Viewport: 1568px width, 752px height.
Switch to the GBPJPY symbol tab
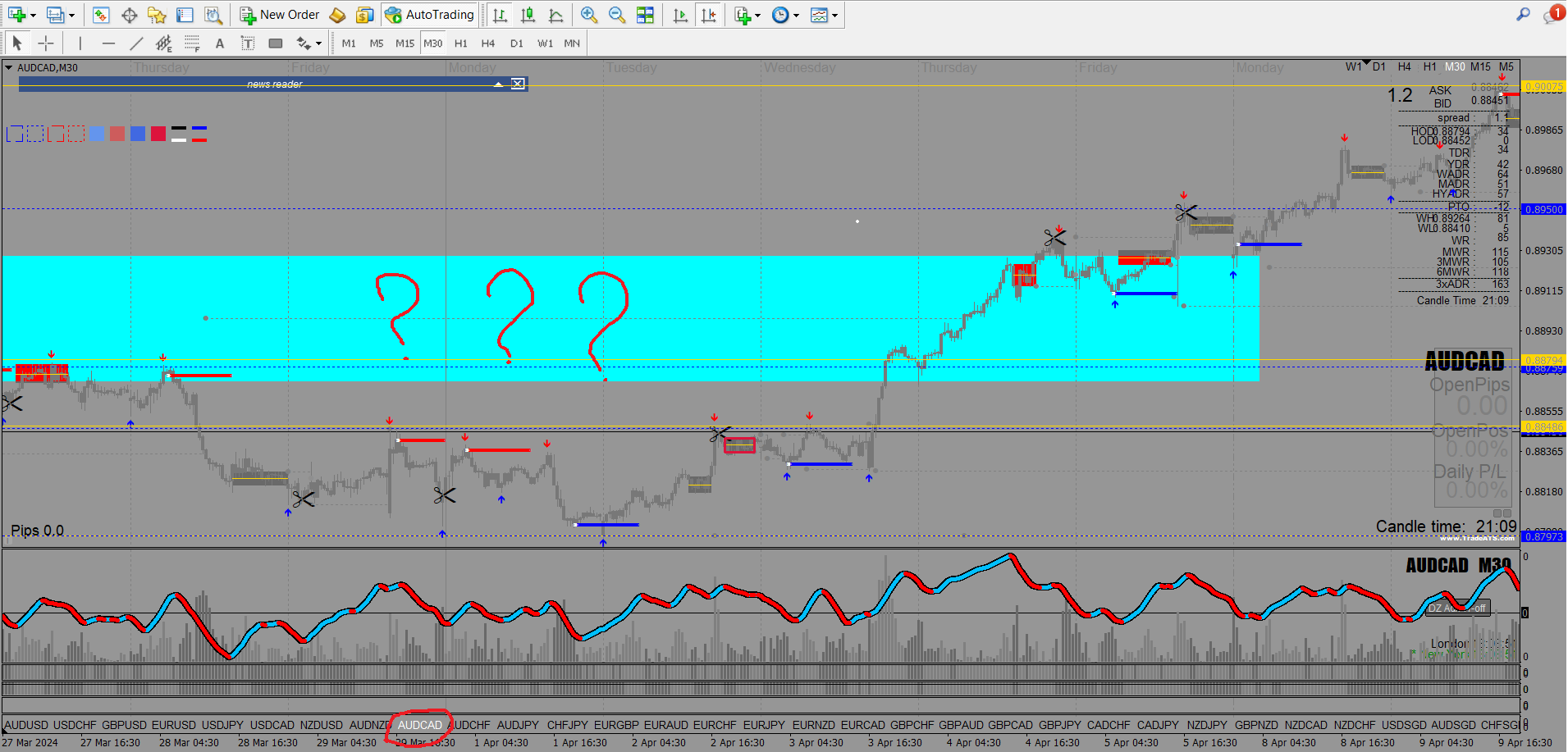[x=1060, y=725]
